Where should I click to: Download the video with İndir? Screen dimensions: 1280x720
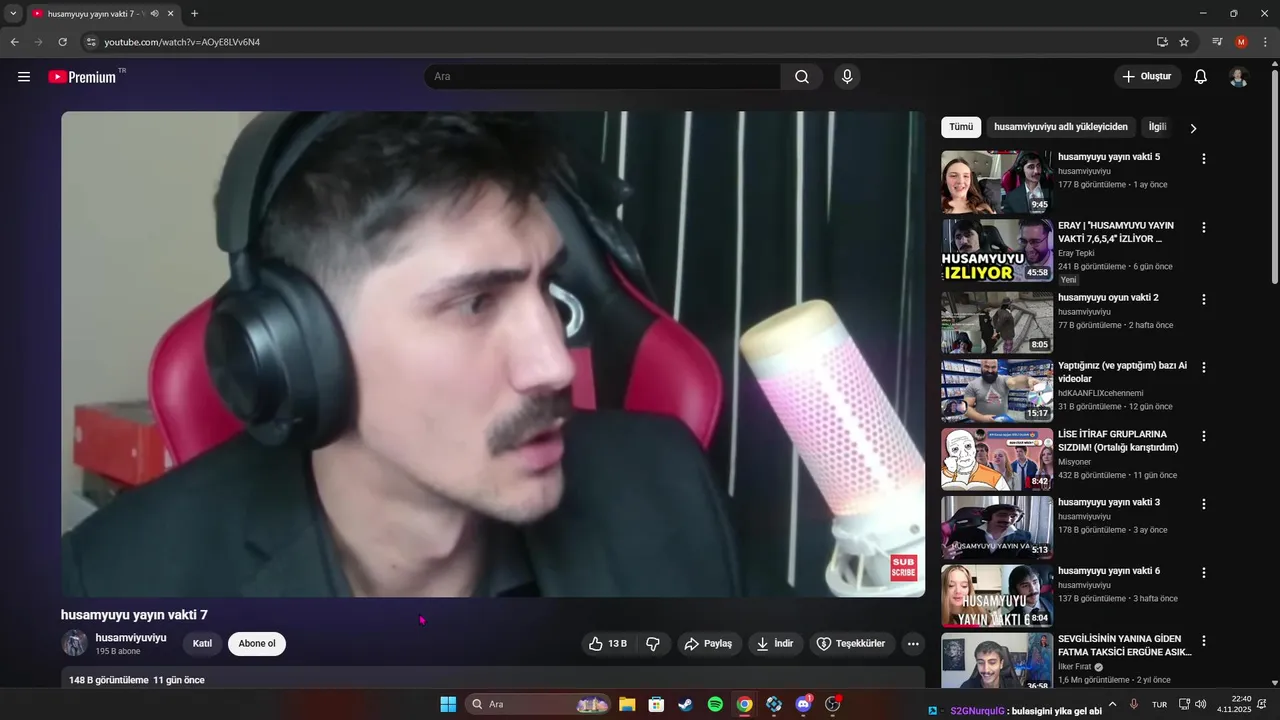[x=775, y=644]
